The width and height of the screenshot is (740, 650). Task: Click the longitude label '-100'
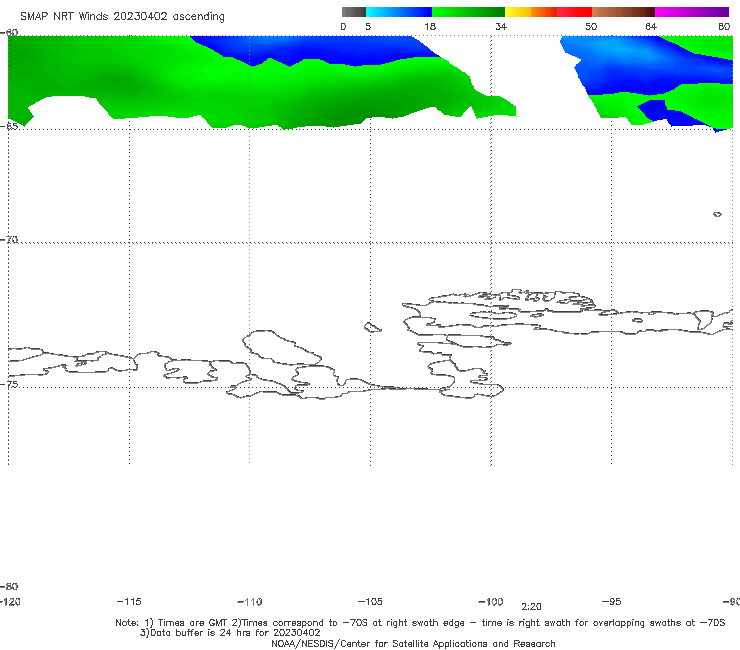point(491,602)
